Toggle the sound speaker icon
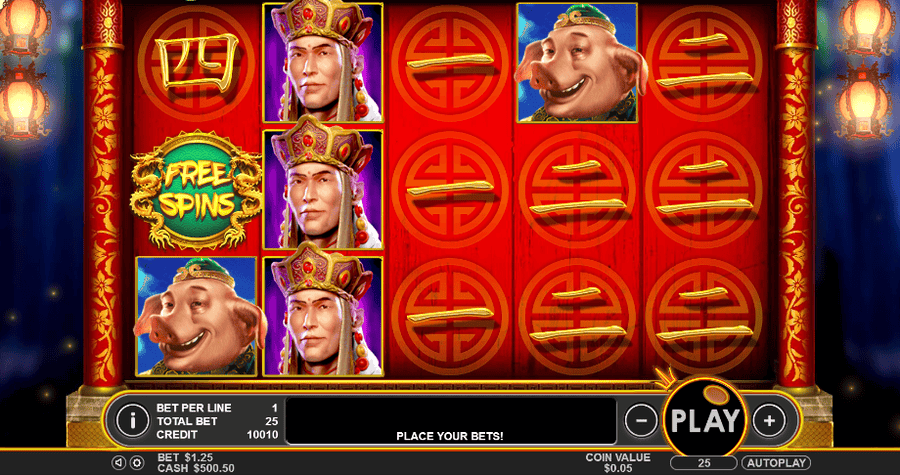The height and width of the screenshot is (475, 900). 118,462
